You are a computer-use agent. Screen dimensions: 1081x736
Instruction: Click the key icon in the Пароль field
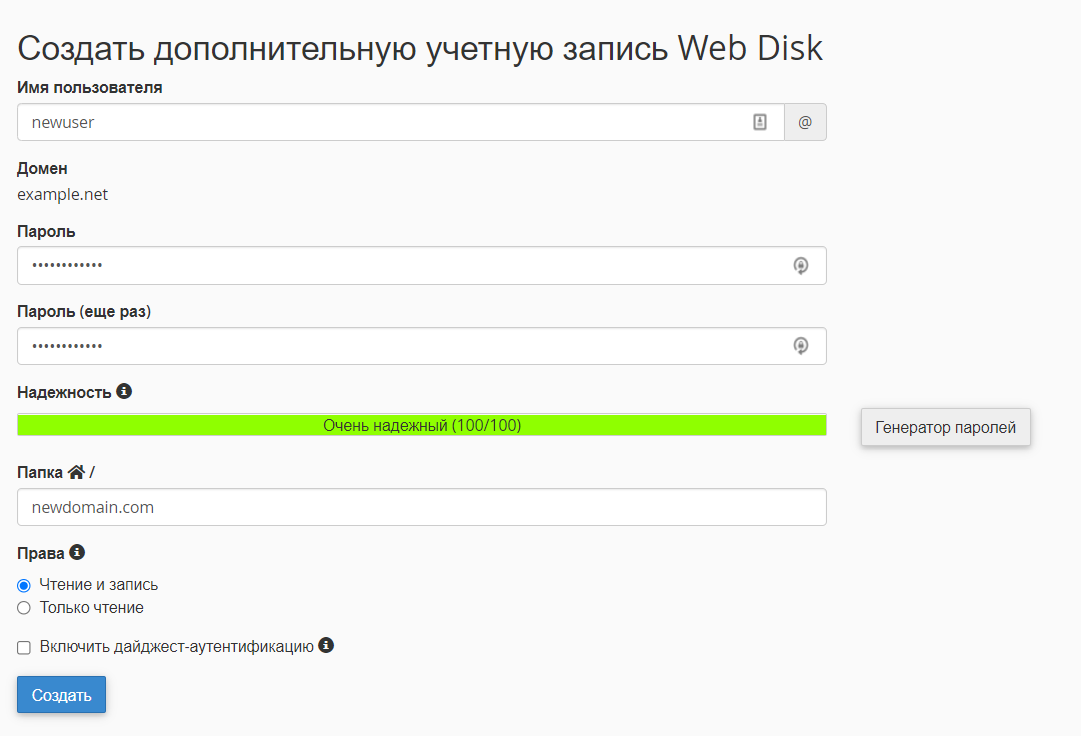coord(800,266)
